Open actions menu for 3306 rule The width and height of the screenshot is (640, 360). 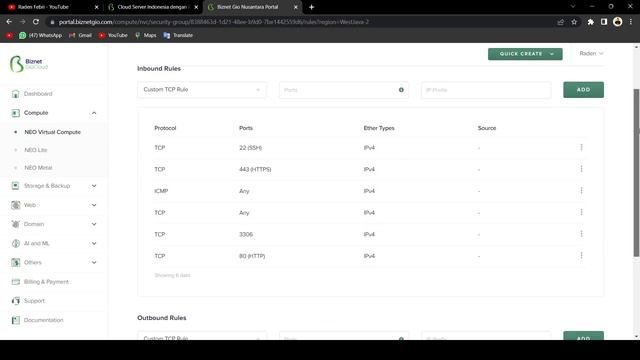tap(581, 234)
